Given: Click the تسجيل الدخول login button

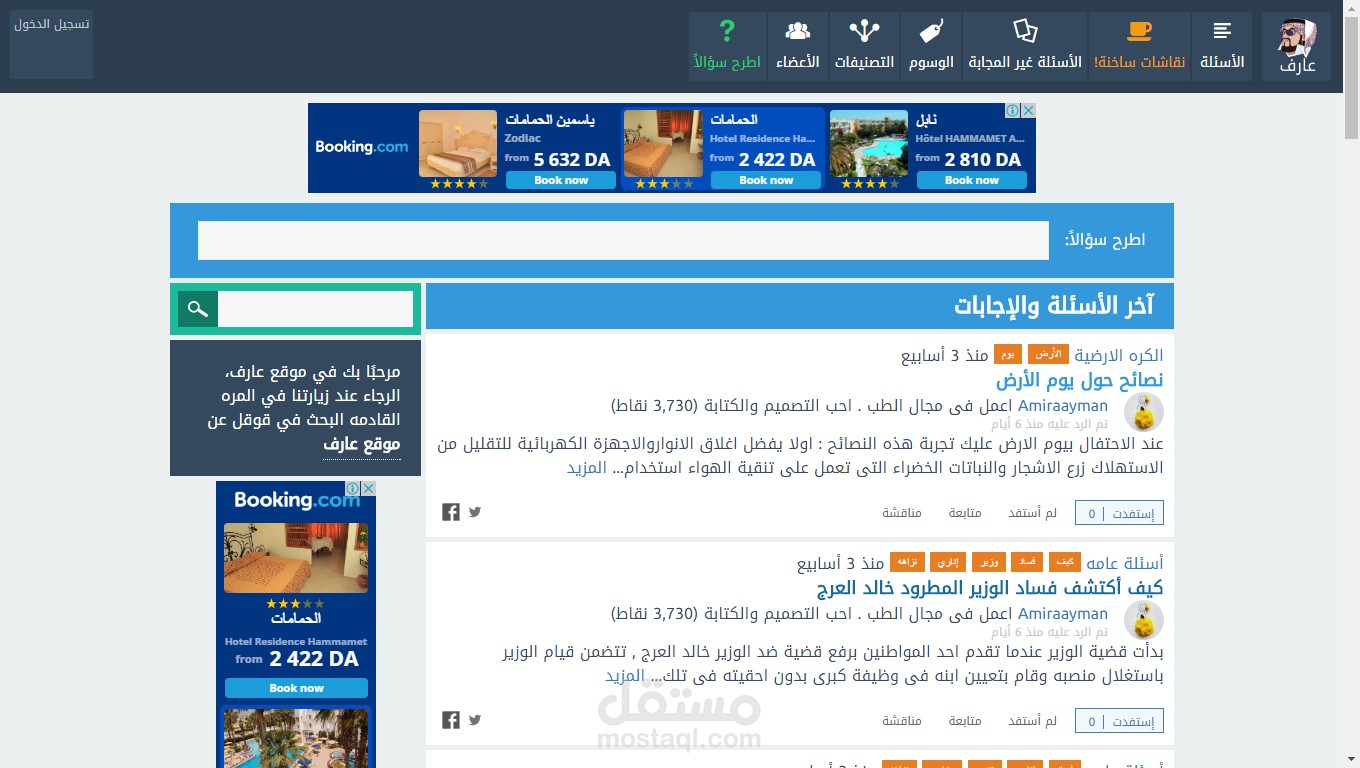Looking at the screenshot, I should pos(51,44).
